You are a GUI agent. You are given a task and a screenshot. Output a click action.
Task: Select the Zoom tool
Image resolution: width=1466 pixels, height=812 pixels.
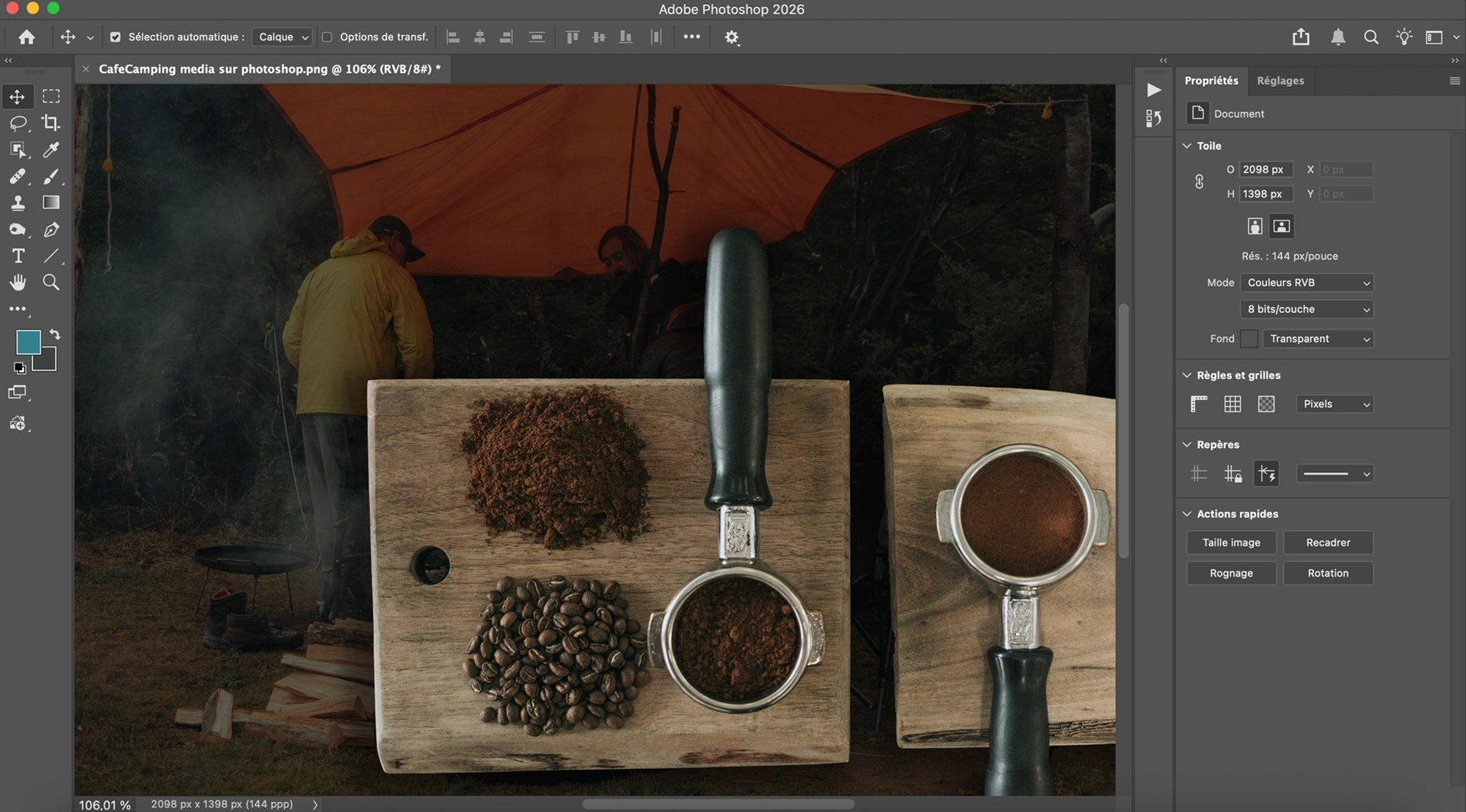pyautogui.click(x=51, y=282)
